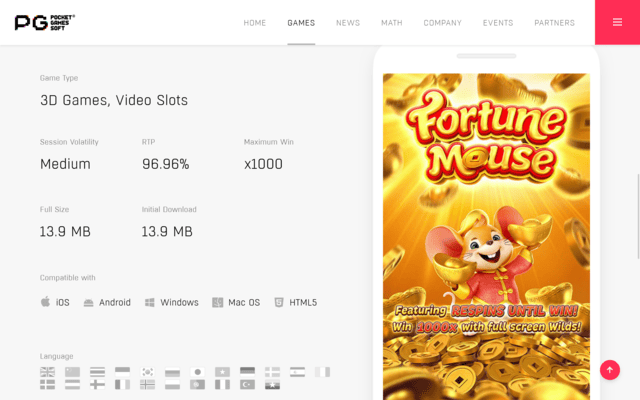
Task: Select the Japan flag language
Action: coord(198,372)
